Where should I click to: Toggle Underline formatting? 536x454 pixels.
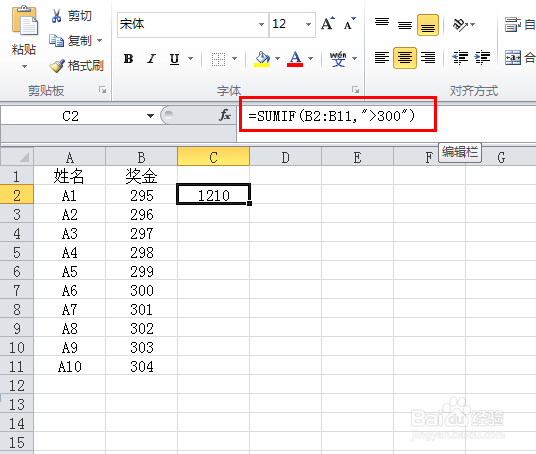(174, 59)
